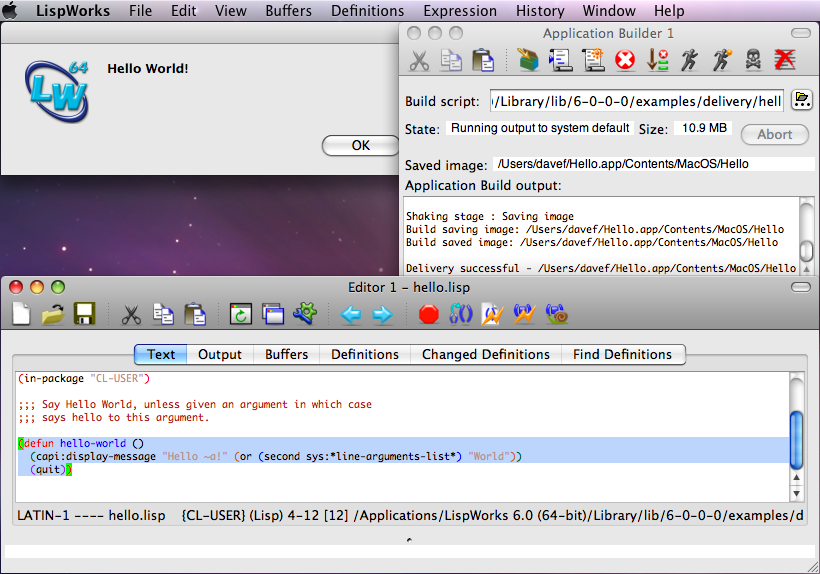Switch to the Output tab
Viewport: 820px width, 574px height.
pos(220,354)
